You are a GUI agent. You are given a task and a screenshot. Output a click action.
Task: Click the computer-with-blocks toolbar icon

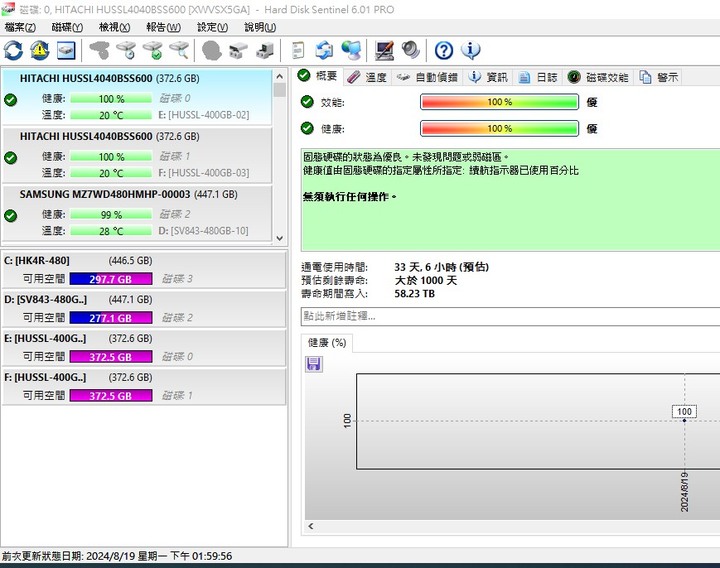pyautogui.click(x=265, y=50)
